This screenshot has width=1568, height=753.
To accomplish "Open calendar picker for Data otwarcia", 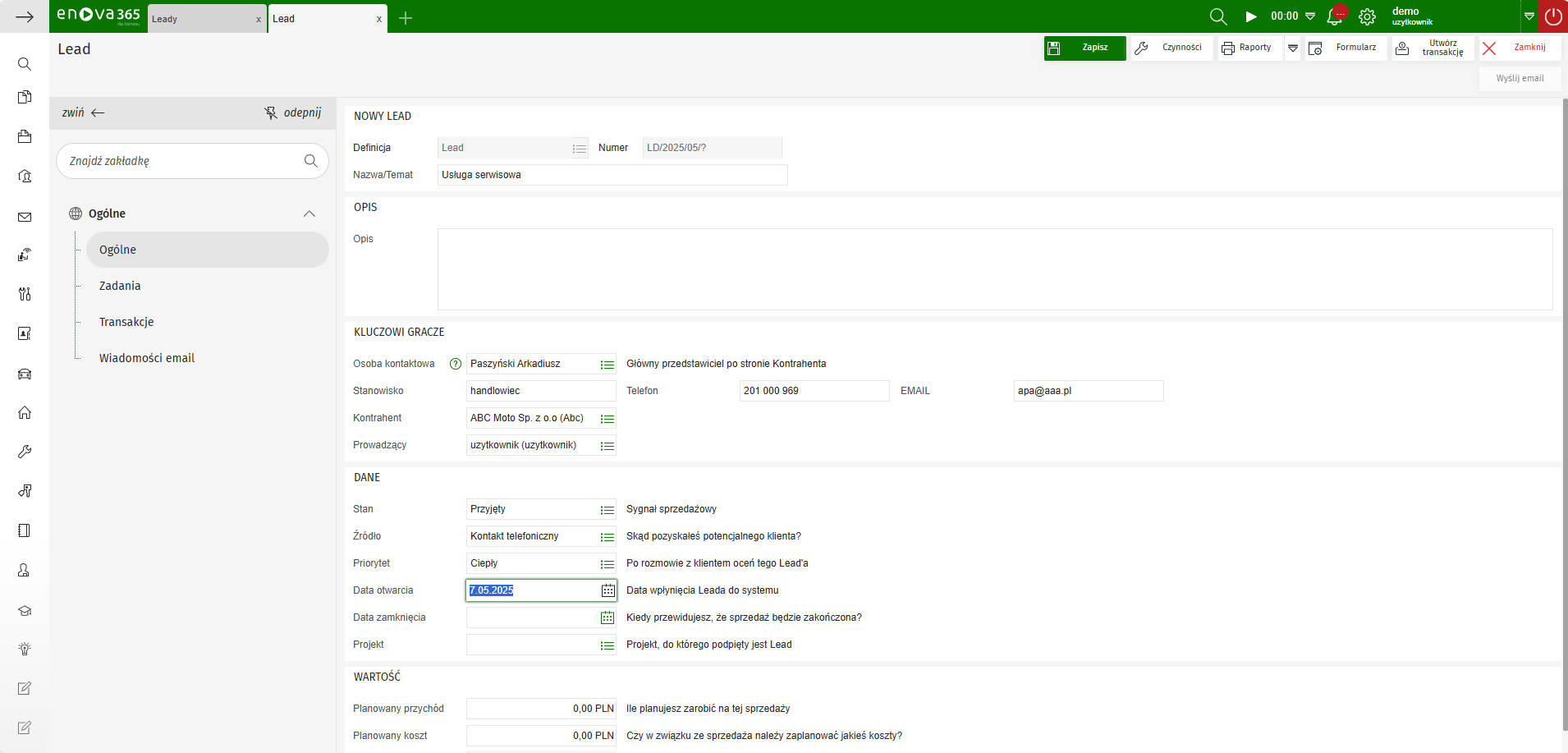I will (607, 590).
